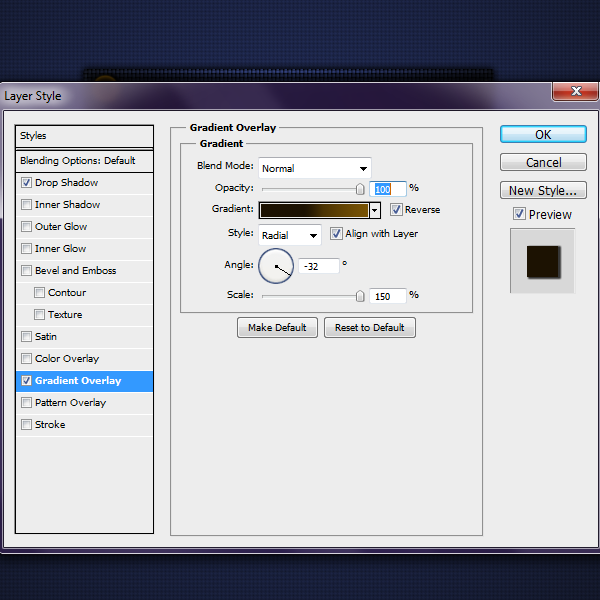Screen dimensions: 600x600
Task: Open the Stroke settings label
Action: 50,425
